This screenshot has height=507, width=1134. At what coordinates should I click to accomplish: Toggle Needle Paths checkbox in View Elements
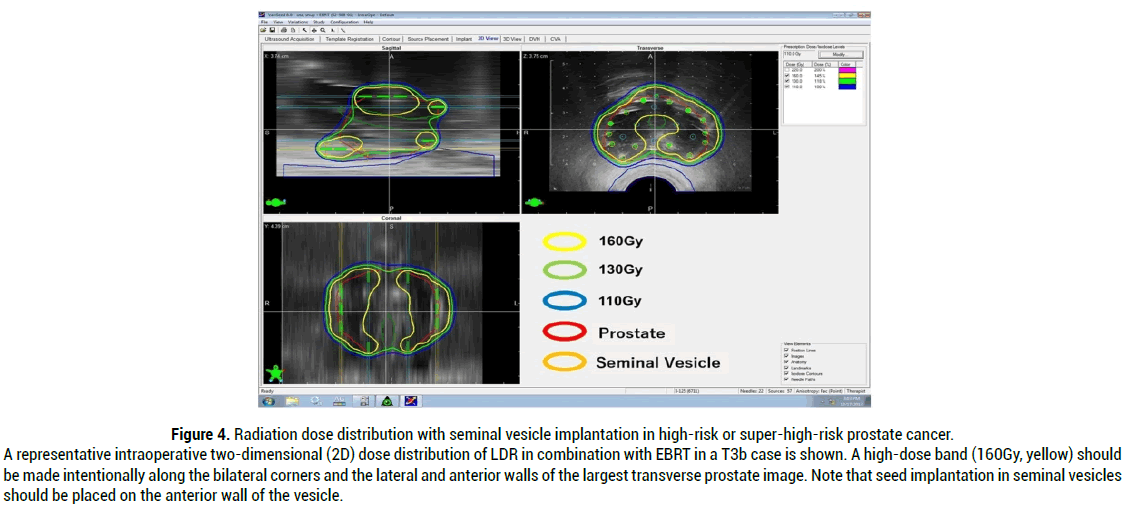point(787,379)
